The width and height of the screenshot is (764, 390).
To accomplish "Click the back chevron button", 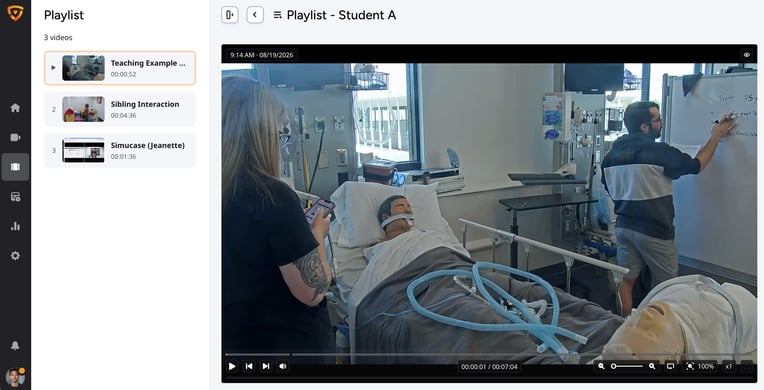I will pyautogui.click(x=255, y=15).
